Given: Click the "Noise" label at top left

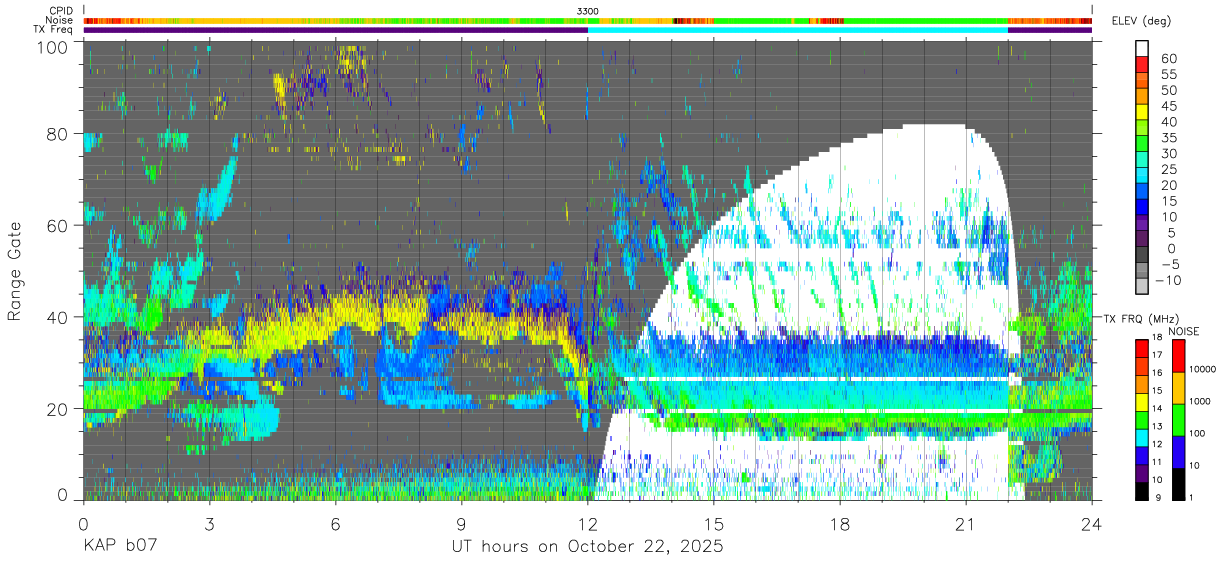Looking at the screenshot, I should point(60,20).
